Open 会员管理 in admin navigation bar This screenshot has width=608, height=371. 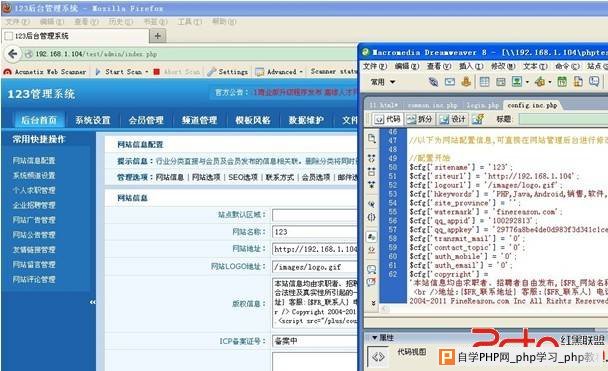pos(146,120)
